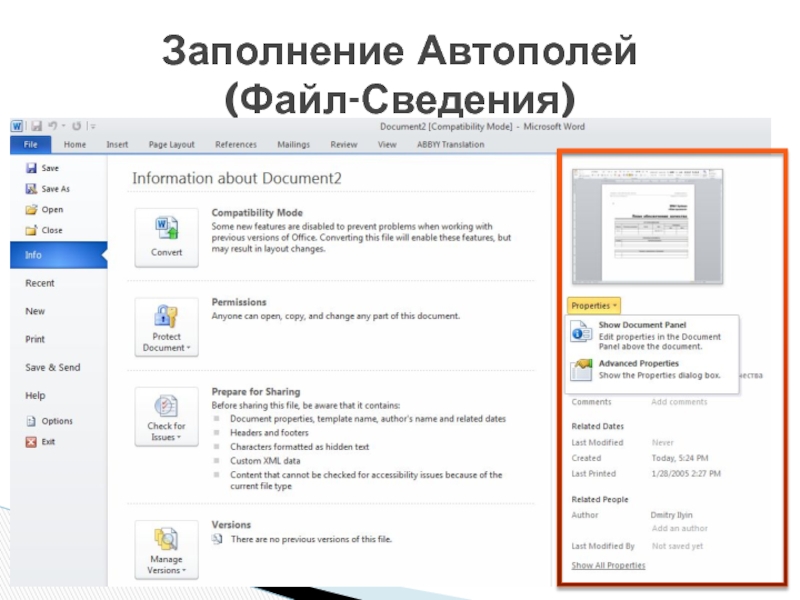
Task: Expand the Manage Versions dropdown
Action: [x=167, y=549]
